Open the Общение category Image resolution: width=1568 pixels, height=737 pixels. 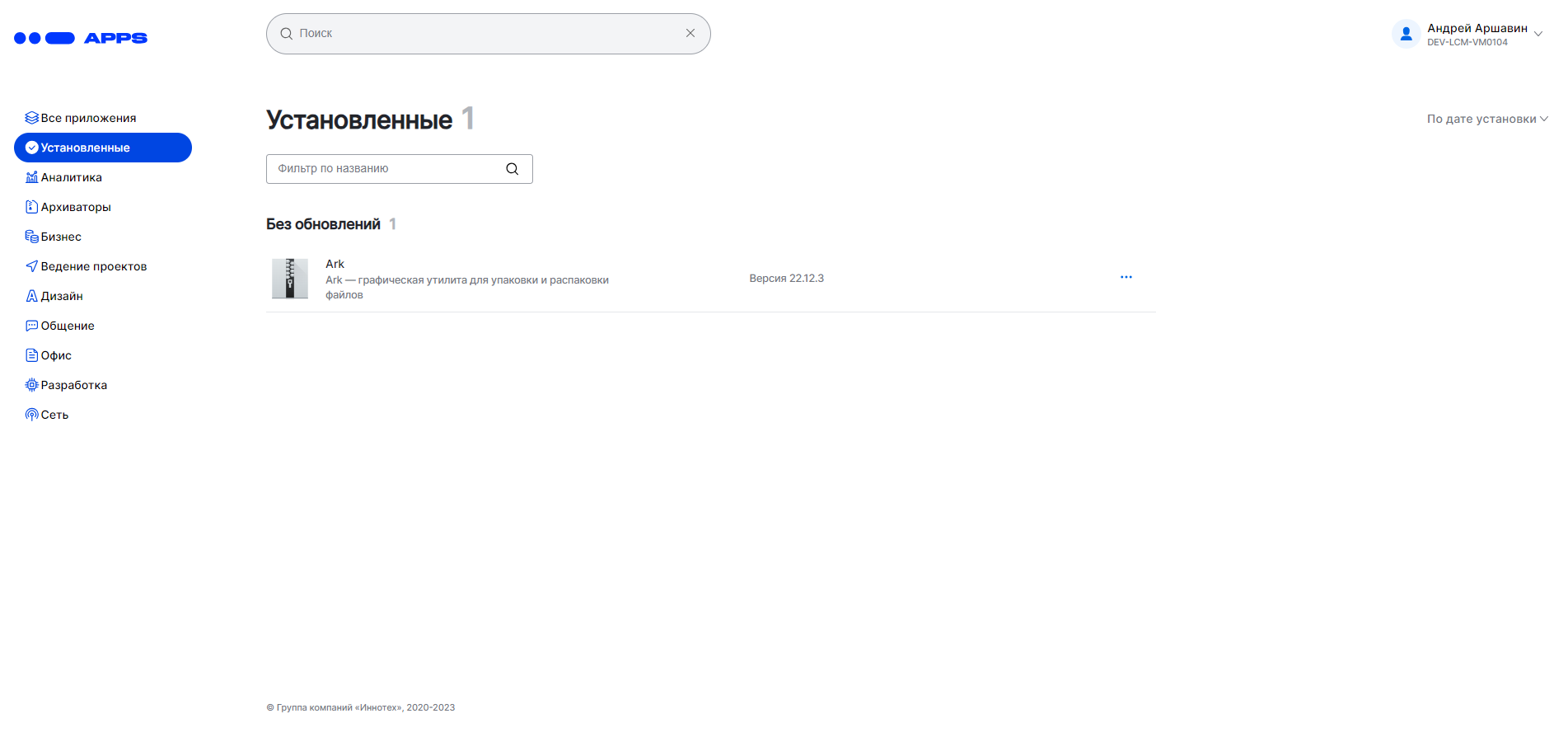pos(68,326)
